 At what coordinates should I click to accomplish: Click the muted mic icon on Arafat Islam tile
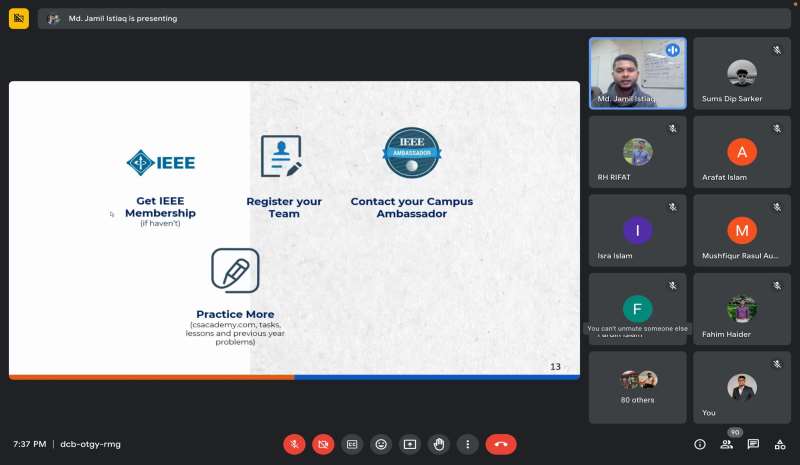(777, 129)
